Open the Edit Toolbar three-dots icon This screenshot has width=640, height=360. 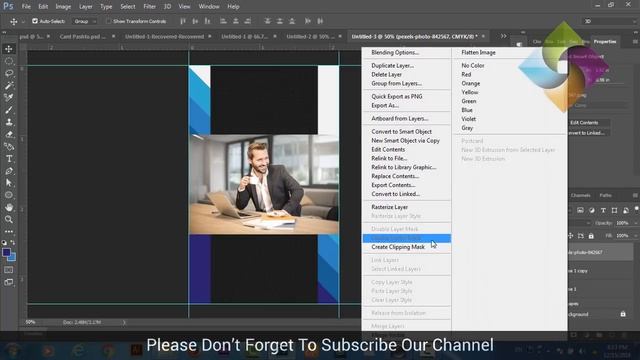click(x=9, y=231)
